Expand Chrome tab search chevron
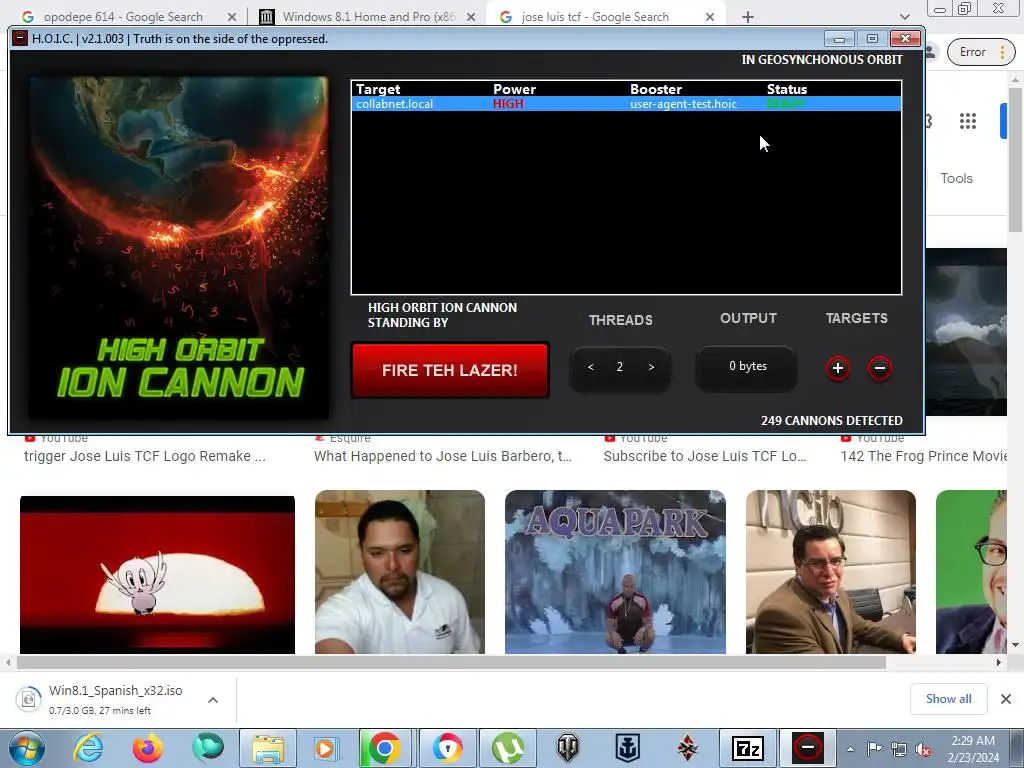This screenshot has height=768, width=1024. click(x=904, y=17)
